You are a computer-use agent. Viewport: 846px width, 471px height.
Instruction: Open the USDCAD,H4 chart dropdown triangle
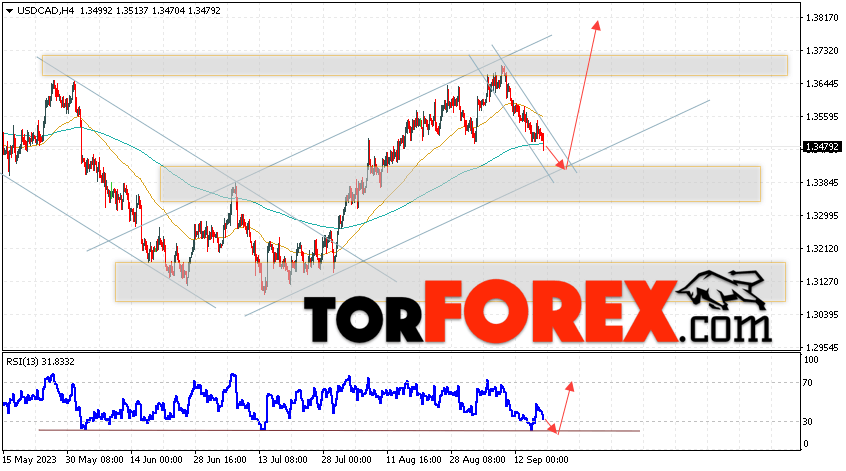[x=9, y=11]
